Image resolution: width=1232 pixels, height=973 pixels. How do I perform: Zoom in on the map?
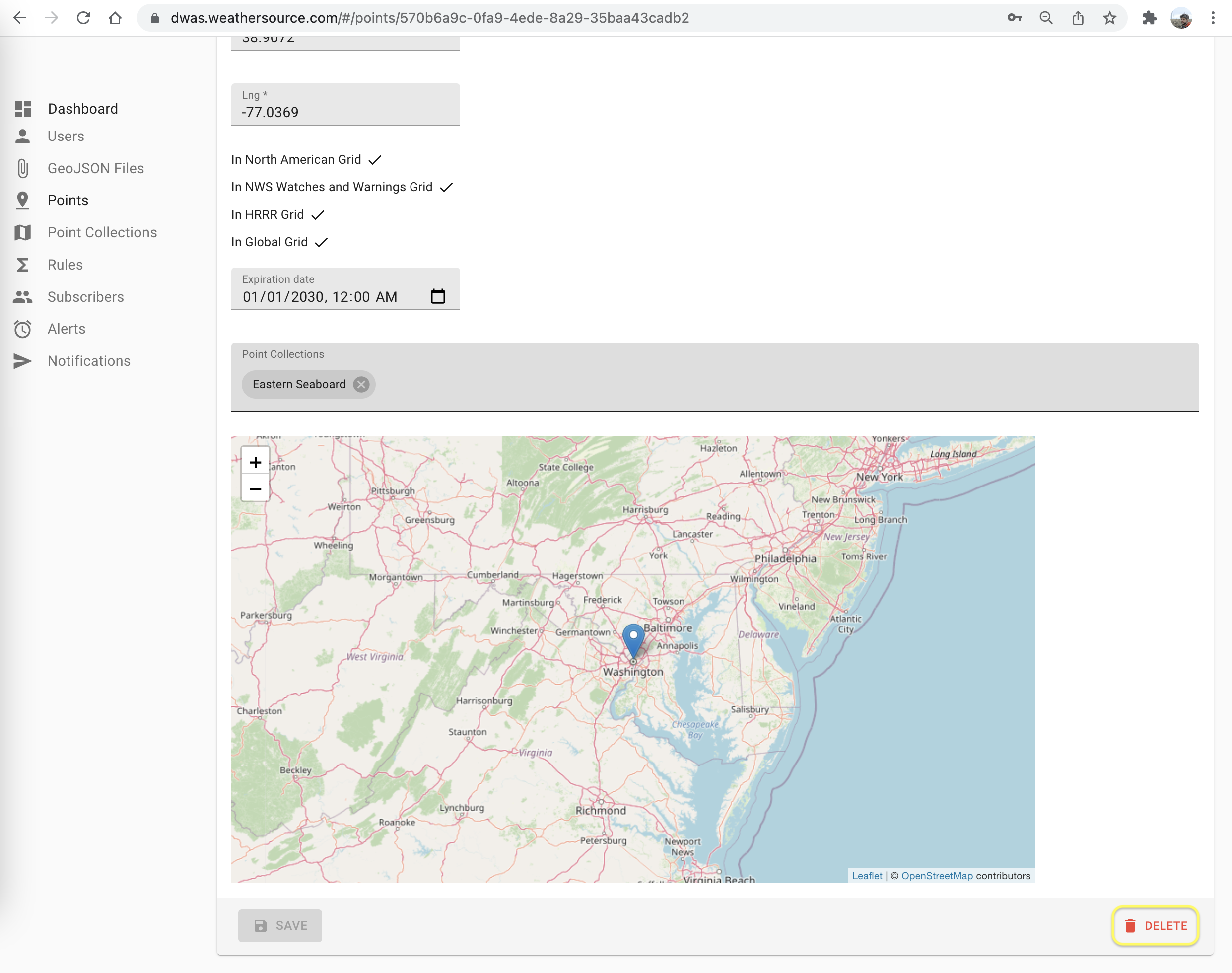[x=255, y=462]
